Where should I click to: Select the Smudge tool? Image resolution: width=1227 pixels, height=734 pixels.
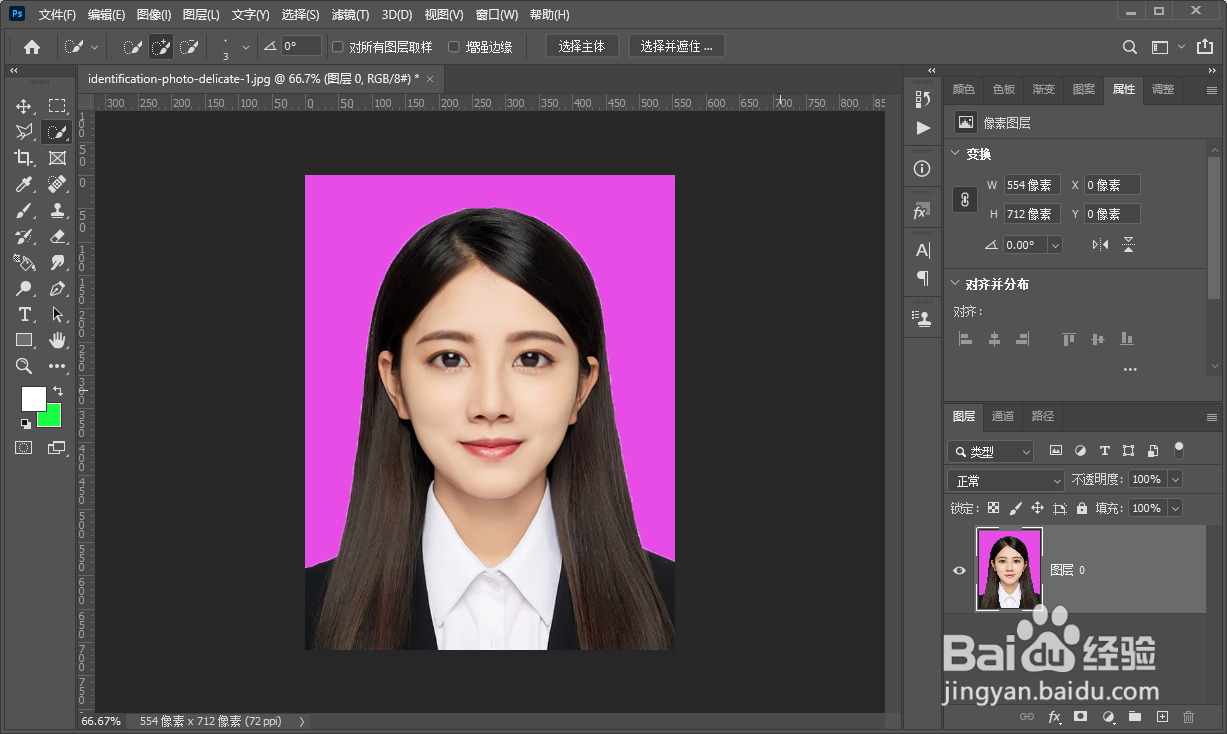57,262
